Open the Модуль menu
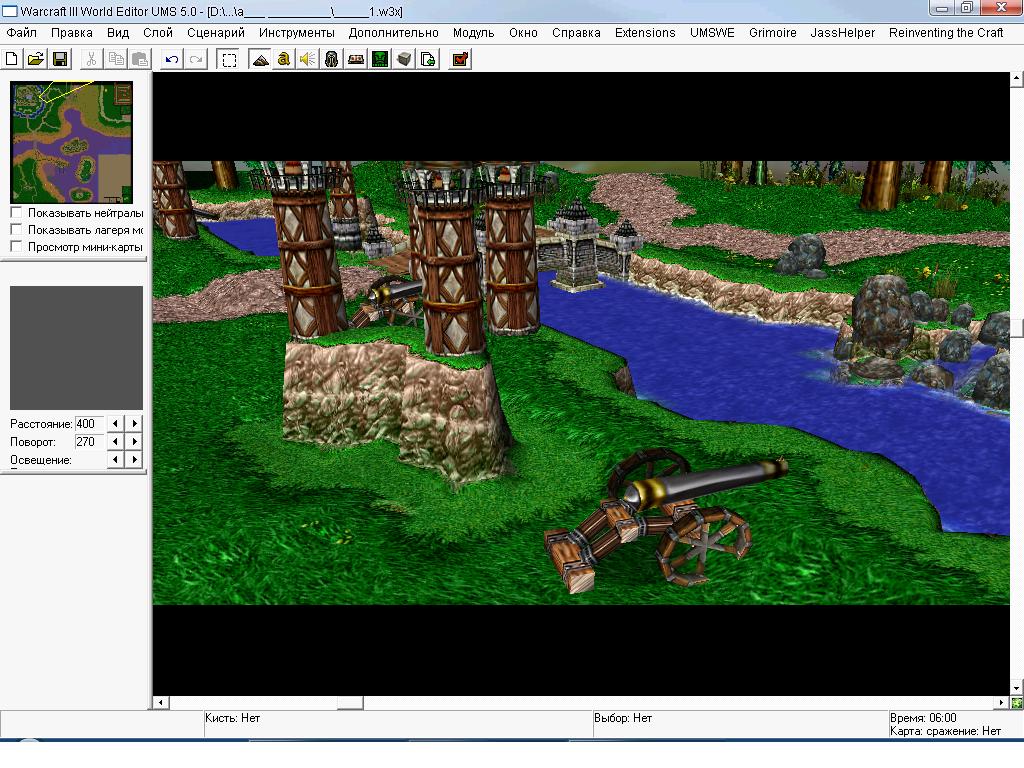1024x768 pixels. coord(473,33)
